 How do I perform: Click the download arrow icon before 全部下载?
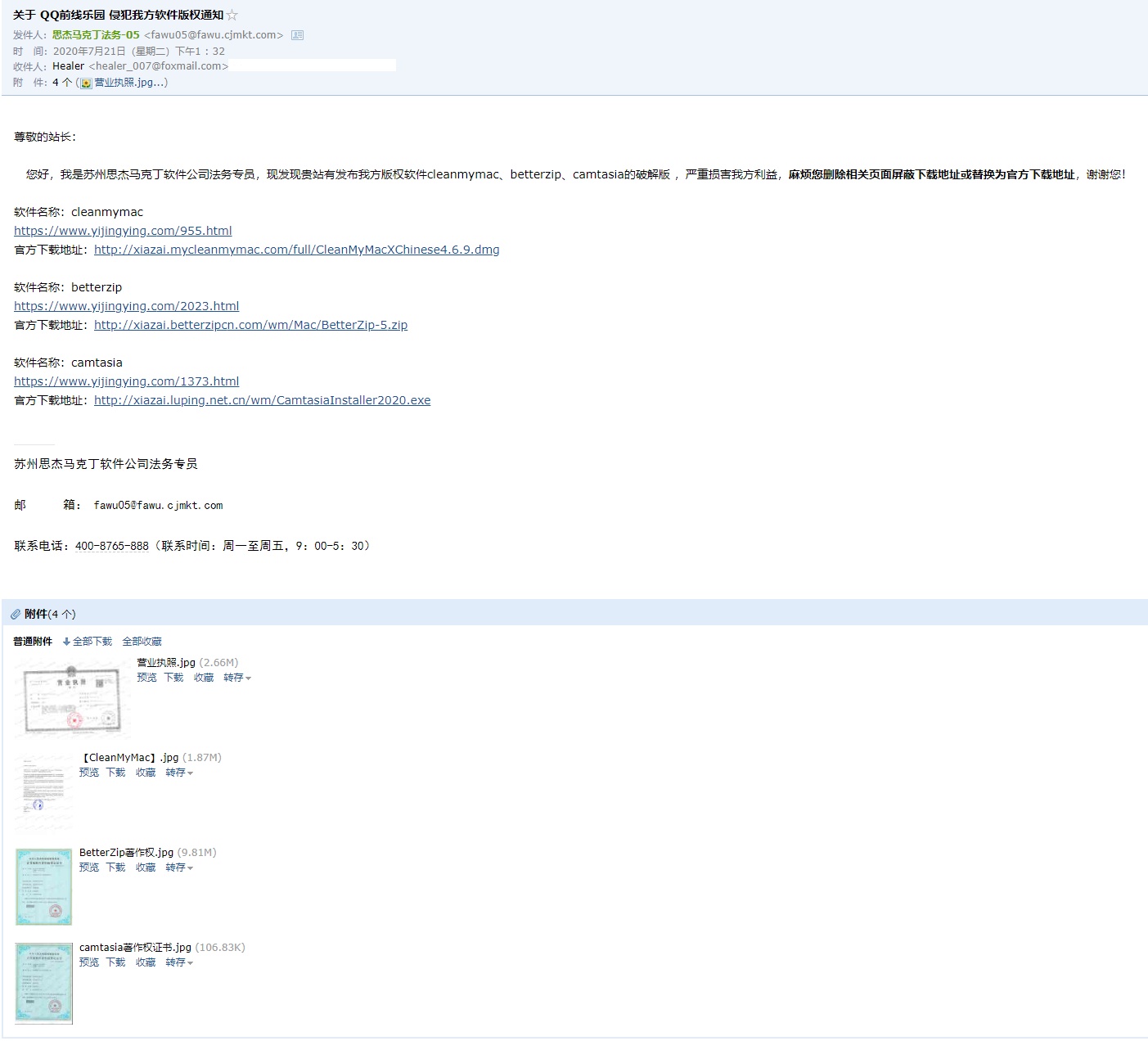coord(68,641)
